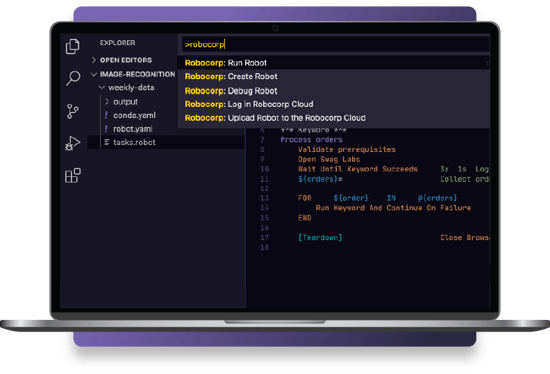Select tasks.robot in the explorer
The image size is (550, 374).
click(134, 142)
